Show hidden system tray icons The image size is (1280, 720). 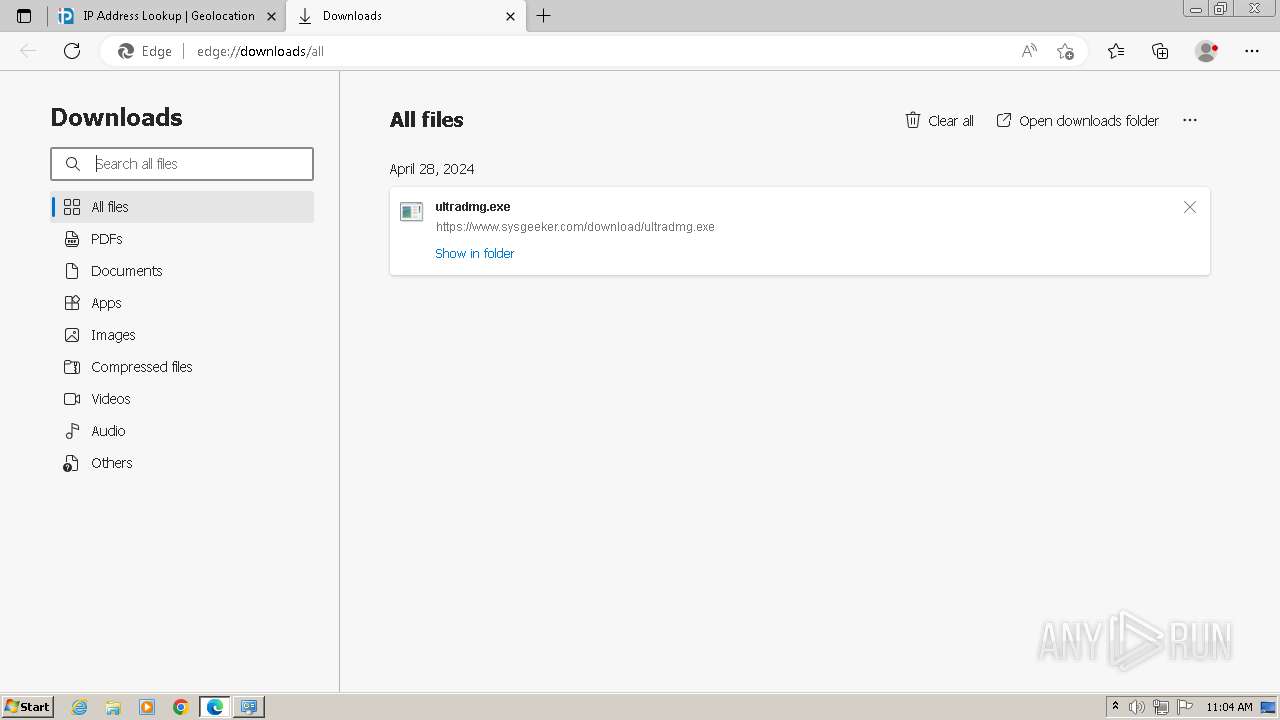click(x=1116, y=707)
